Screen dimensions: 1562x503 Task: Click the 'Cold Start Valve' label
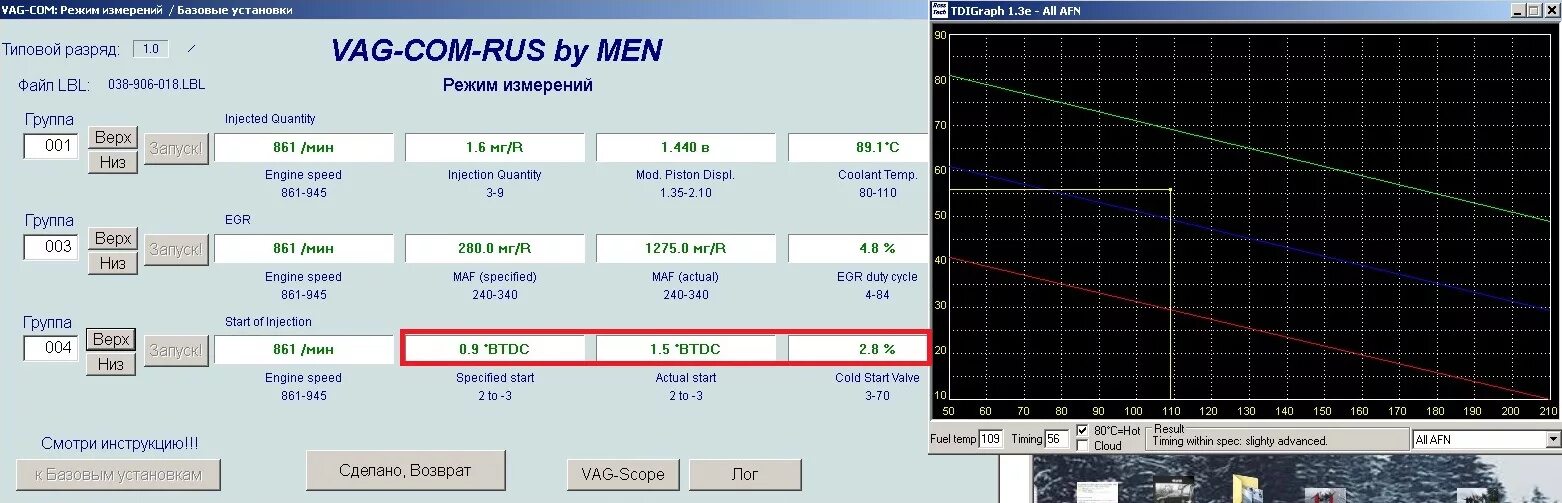876,378
